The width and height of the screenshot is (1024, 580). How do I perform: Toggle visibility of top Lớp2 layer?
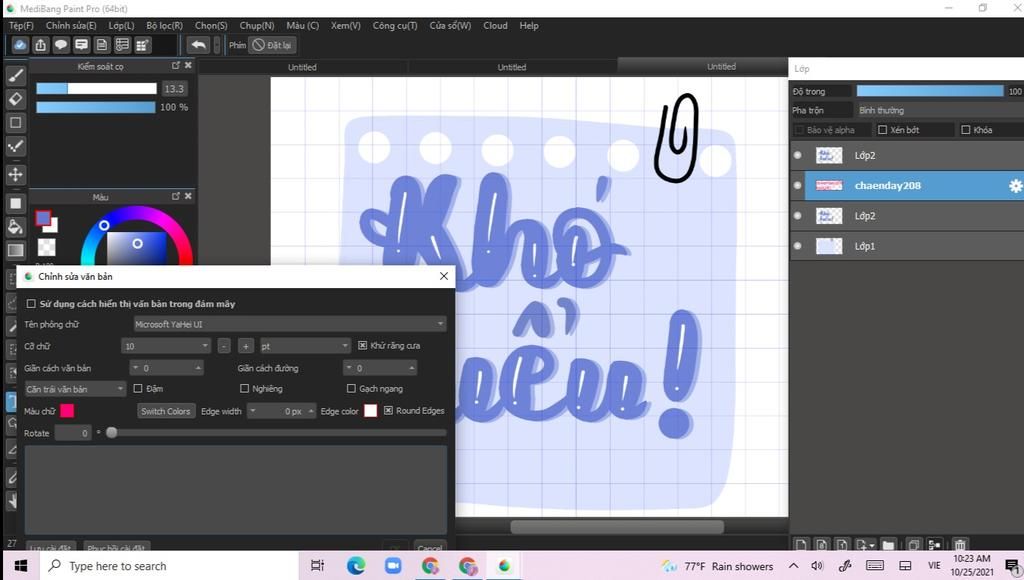pyautogui.click(x=797, y=155)
